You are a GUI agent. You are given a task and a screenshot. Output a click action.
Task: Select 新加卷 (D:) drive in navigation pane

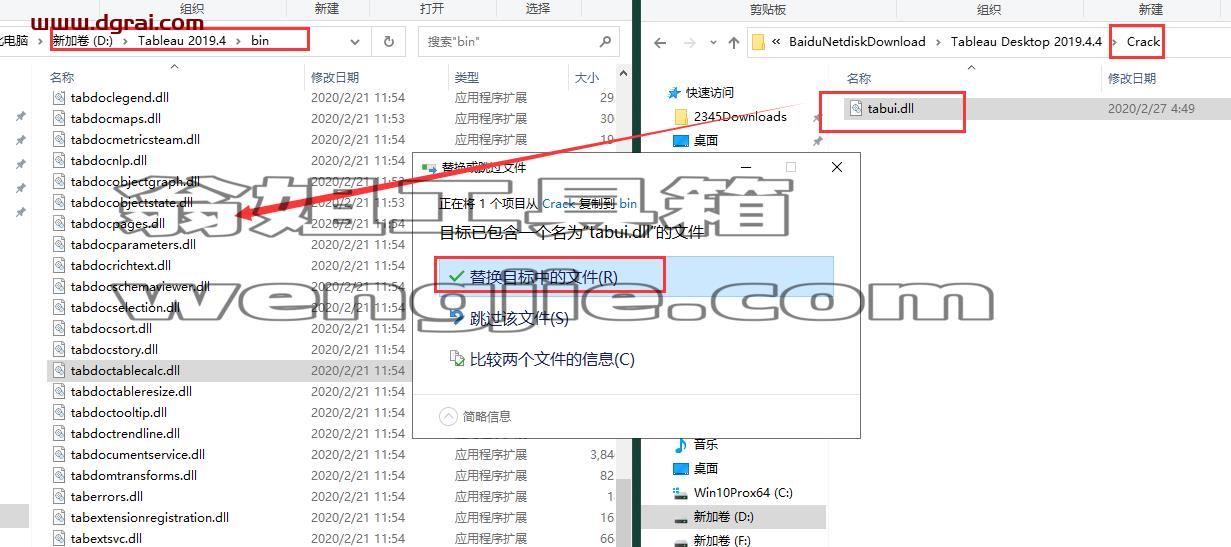724,517
